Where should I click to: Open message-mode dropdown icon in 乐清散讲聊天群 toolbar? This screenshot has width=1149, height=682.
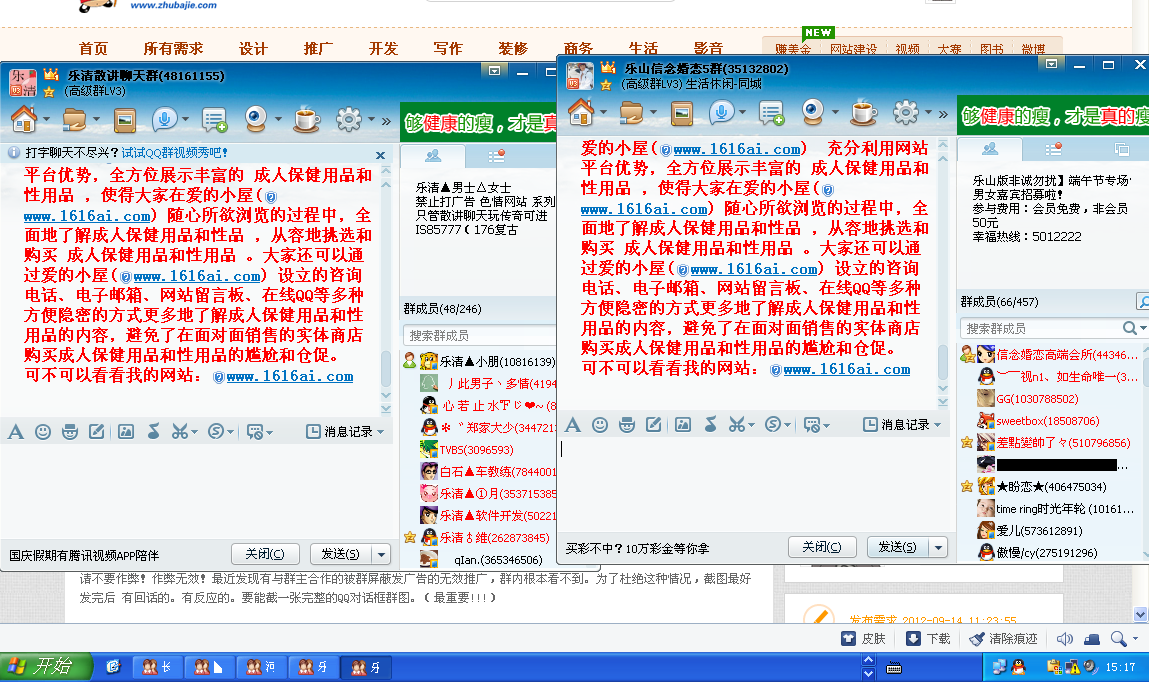[x=259, y=432]
